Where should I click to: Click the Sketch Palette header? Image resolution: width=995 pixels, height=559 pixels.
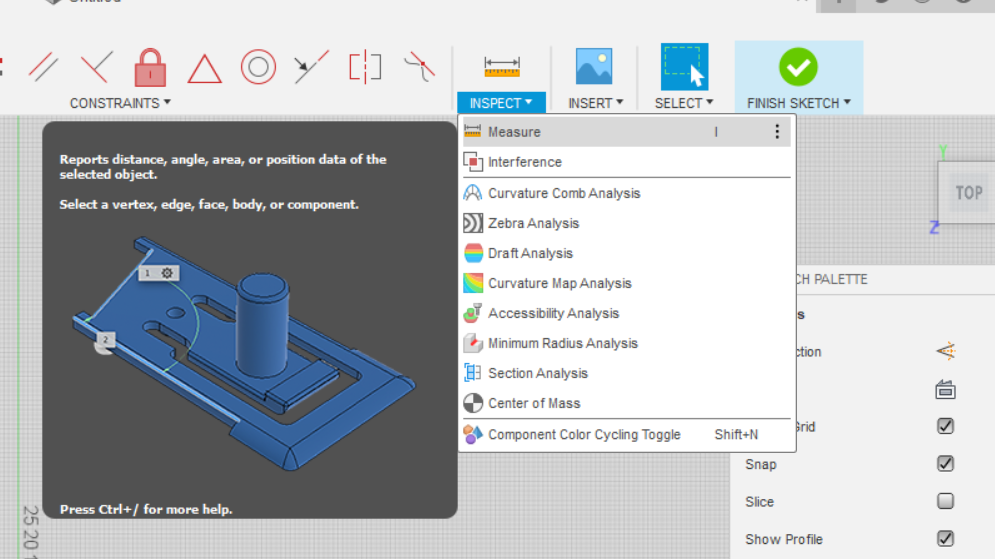click(895, 279)
